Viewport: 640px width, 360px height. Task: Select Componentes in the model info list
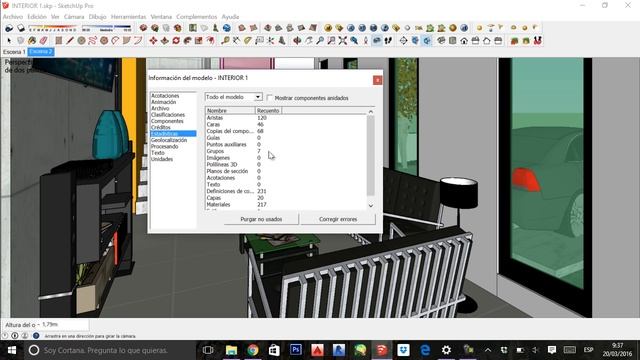(x=167, y=121)
